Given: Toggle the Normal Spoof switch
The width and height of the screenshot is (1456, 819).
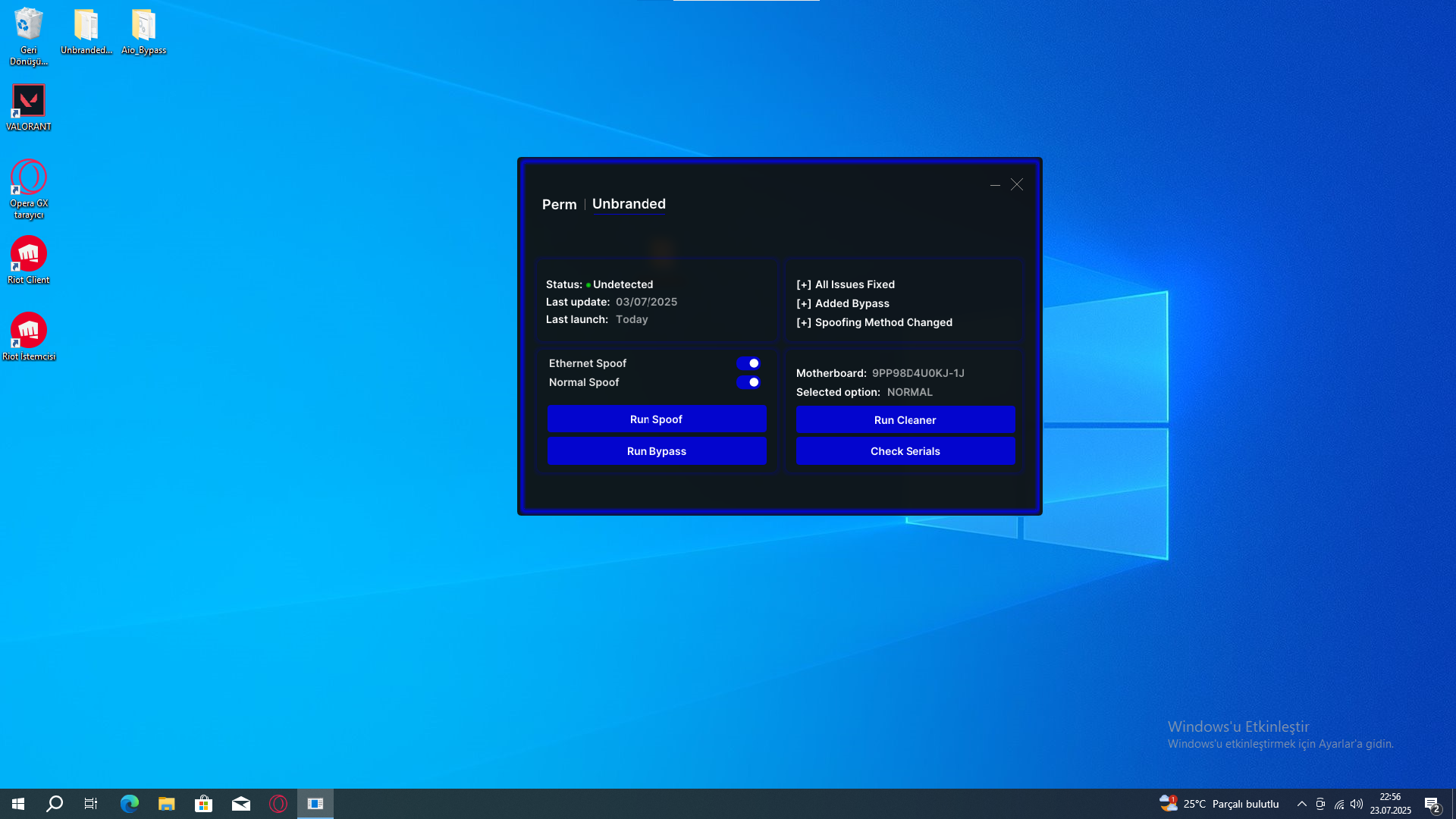Looking at the screenshot, I should pos(748,382).
